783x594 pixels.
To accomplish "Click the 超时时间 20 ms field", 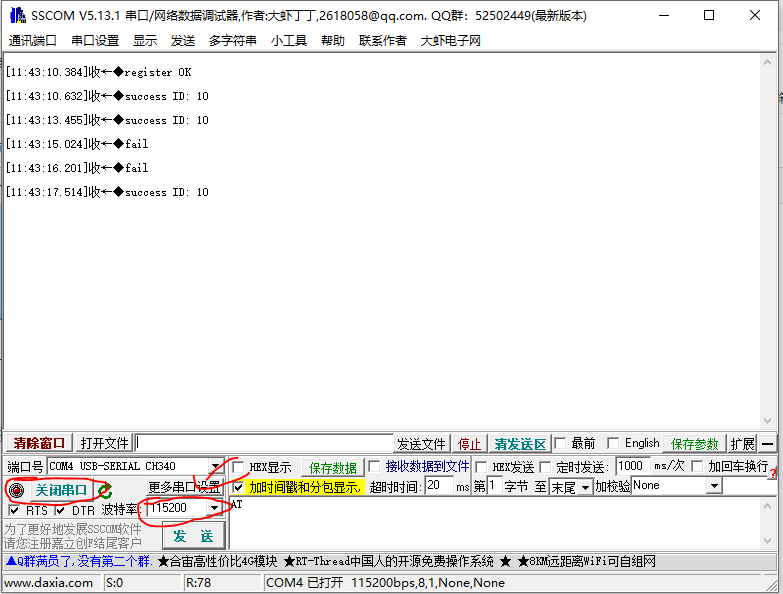I will point(439,485).
